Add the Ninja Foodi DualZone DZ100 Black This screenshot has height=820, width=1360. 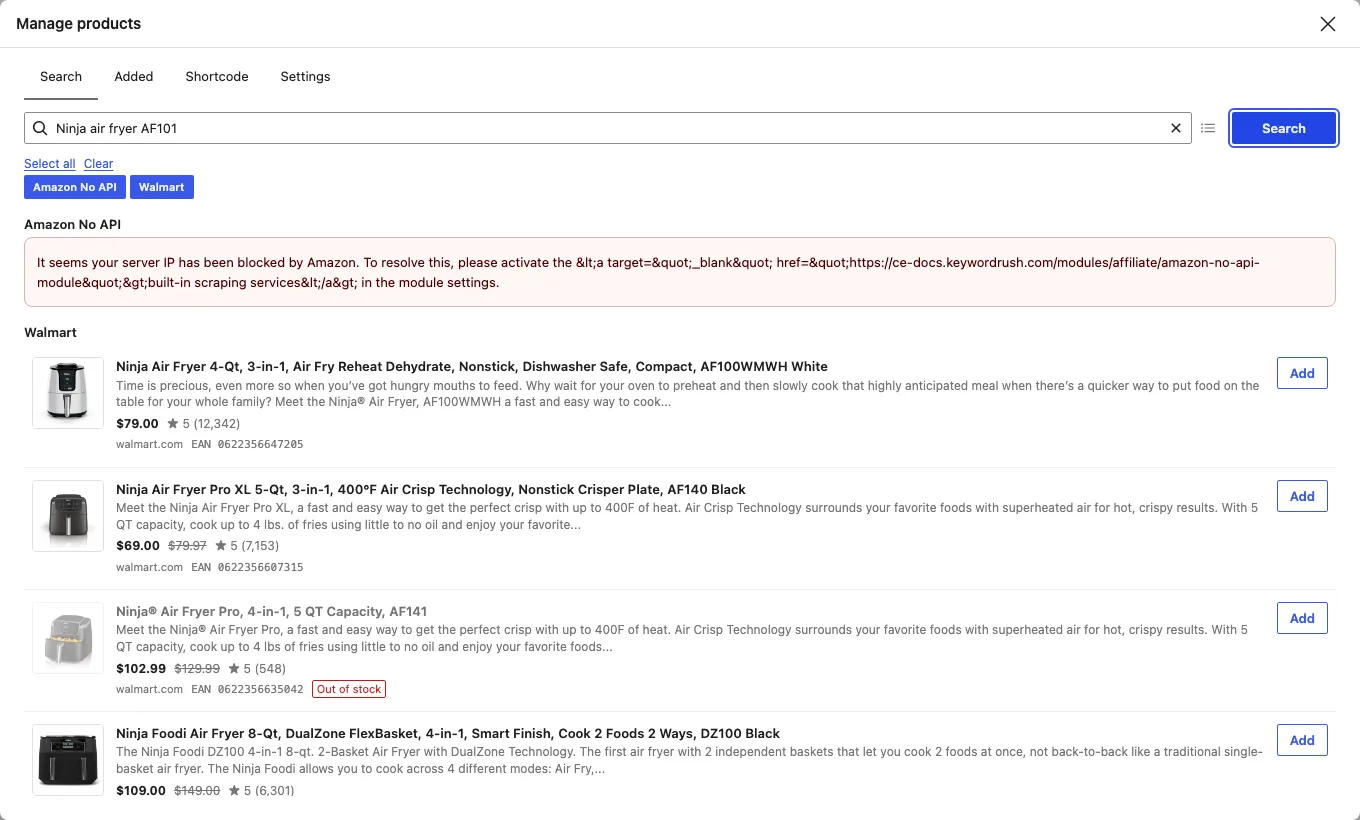click(x=1302, y=740)
